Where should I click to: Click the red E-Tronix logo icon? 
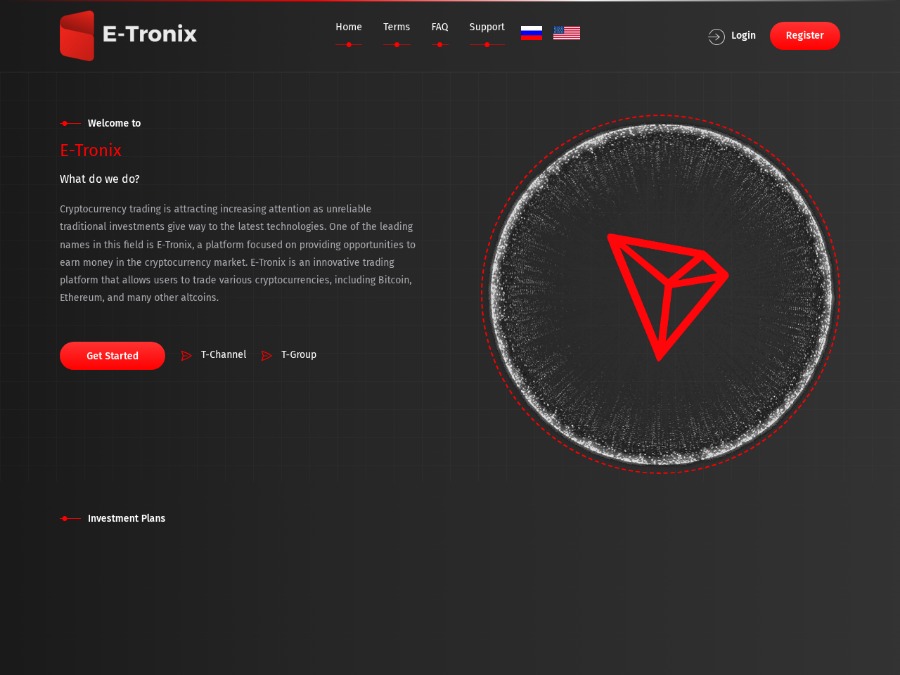(77, 36)
